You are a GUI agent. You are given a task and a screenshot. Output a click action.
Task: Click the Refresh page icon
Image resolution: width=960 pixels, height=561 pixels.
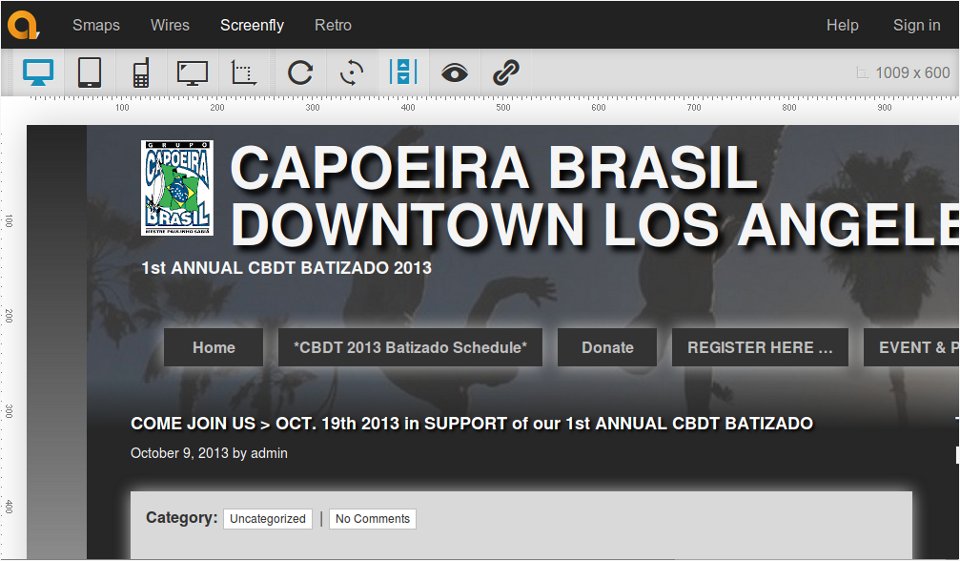click(300, 72)
